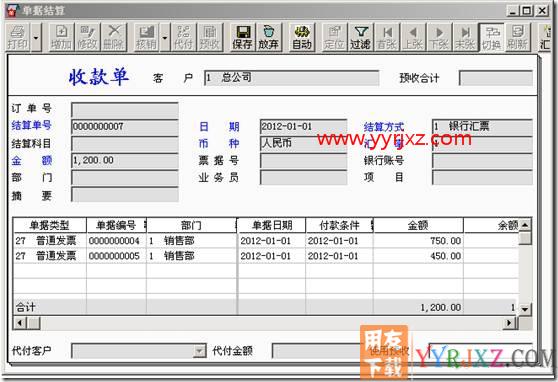Click the 定位 (Locate) toolbar icon
558x382 pixels.
(x=334, y=37)
